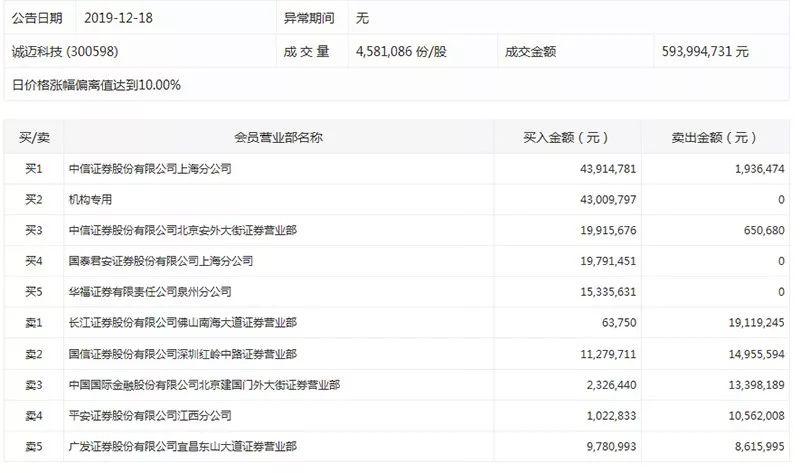The height and width of the screenshot is (473, 800).
Task: Select sell amount 10,562,008
Action: (x=757, y=416)
